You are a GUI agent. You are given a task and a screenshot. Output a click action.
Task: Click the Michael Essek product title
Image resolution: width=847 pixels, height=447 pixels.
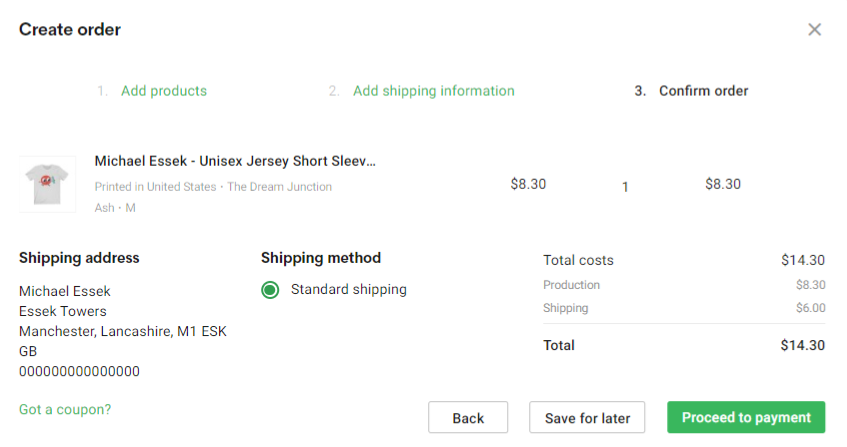pos(235,161)
